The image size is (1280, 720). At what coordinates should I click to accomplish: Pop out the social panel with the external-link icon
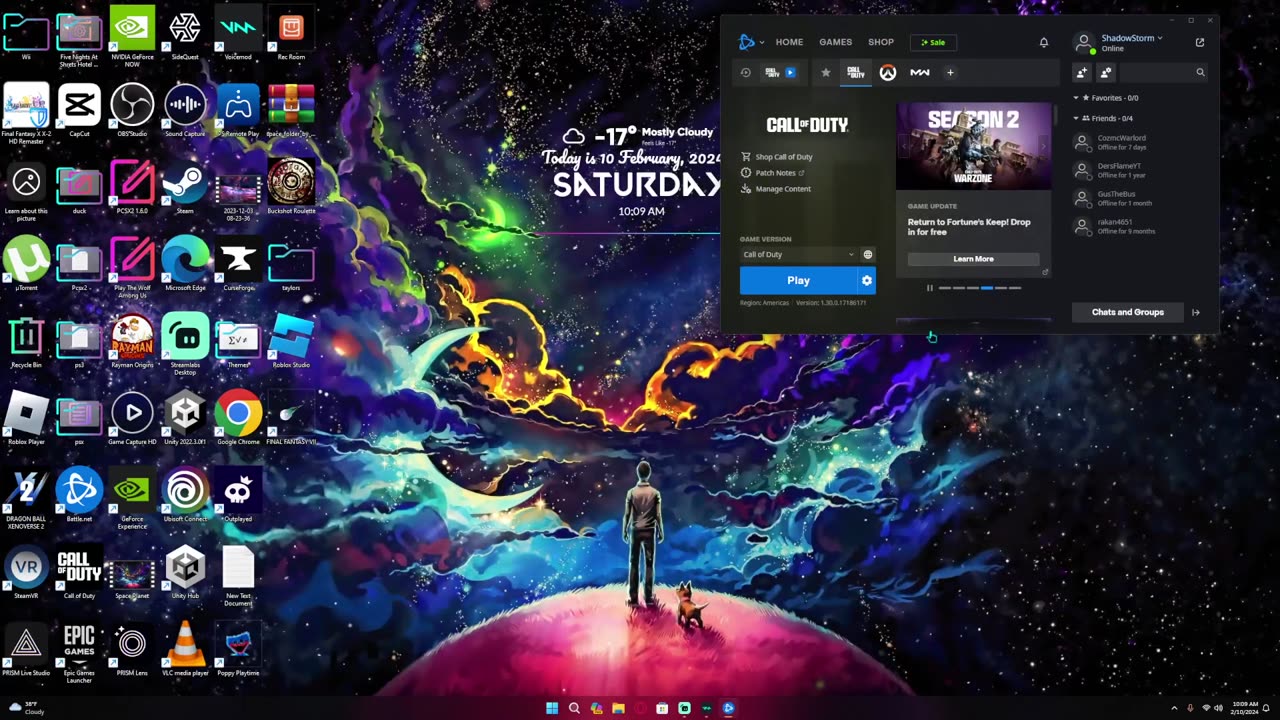[1200, 42]
